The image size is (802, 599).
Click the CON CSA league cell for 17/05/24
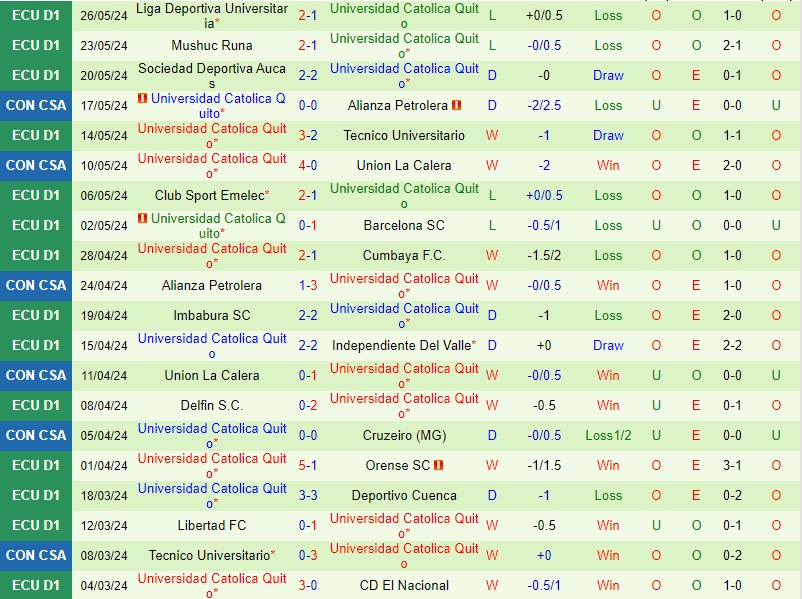tap(36, 105)
